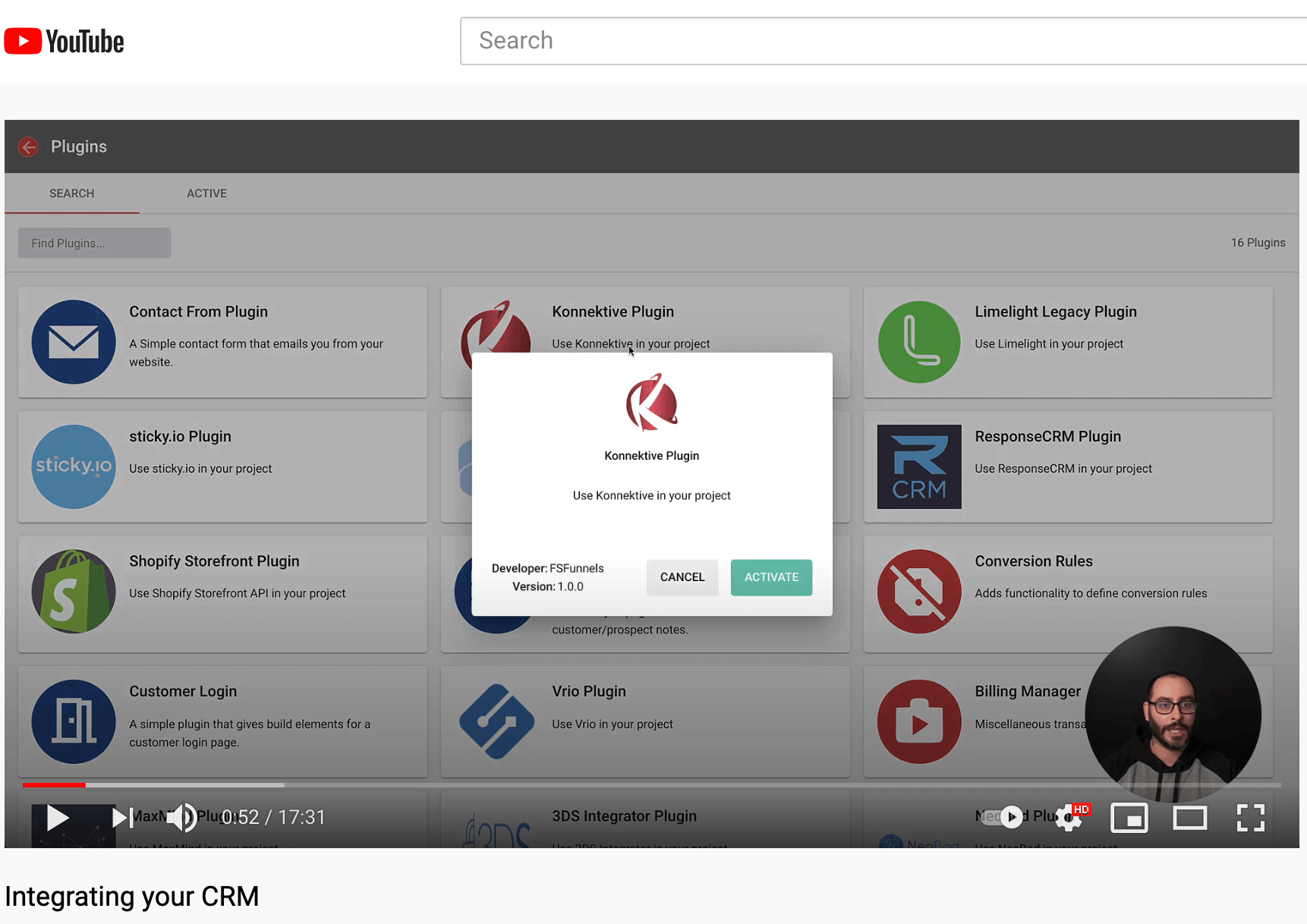Skip to the next video
The width and height of the screenshot is (1307, 924).
123,818
